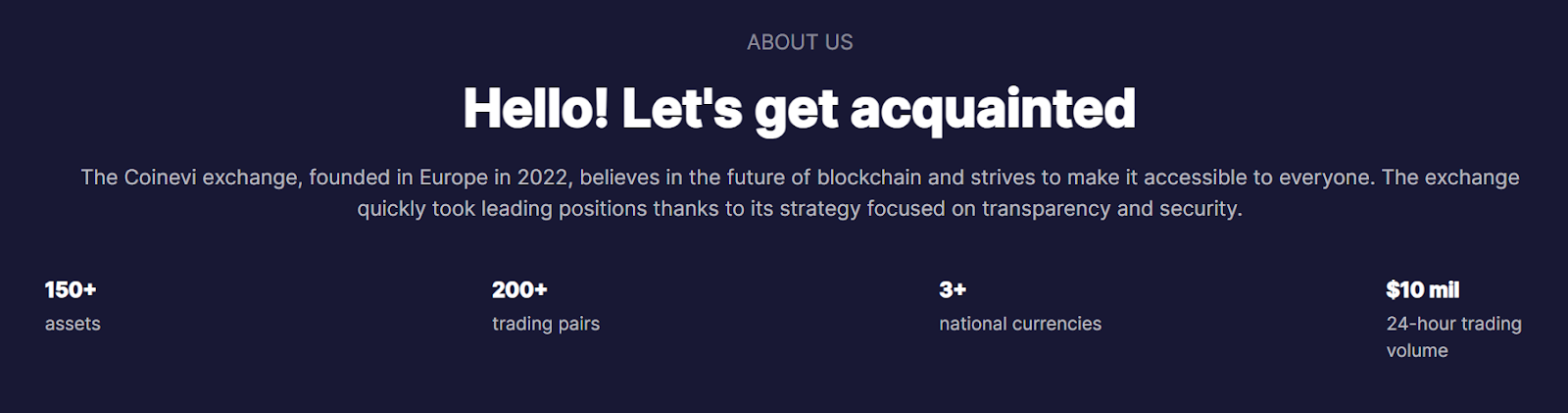Click the "150+" statistic number
Image resolution: width=1568 pixels, height=413 pixels.
(71, 290)
